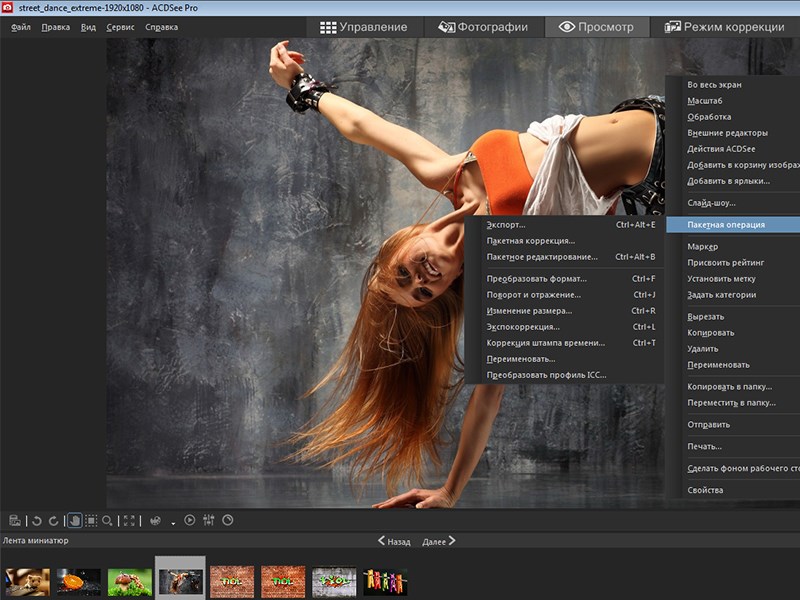The image size is (800, 600).
Task: Expand Действия ACDSee submenu
Action: [733, 149]
